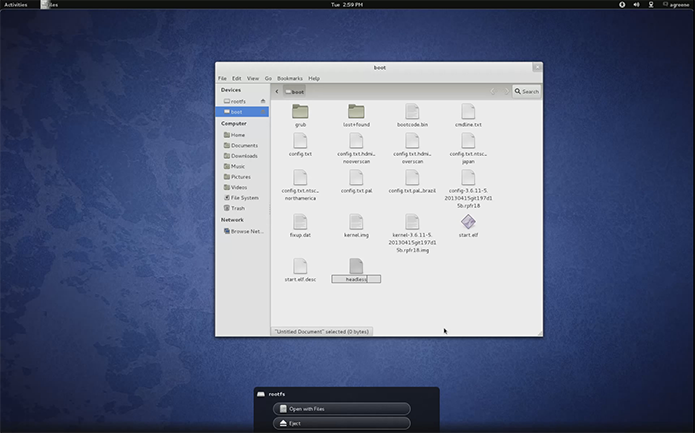Select the bootcode.bin file icon
695x433 pixels.
[412, 112]
